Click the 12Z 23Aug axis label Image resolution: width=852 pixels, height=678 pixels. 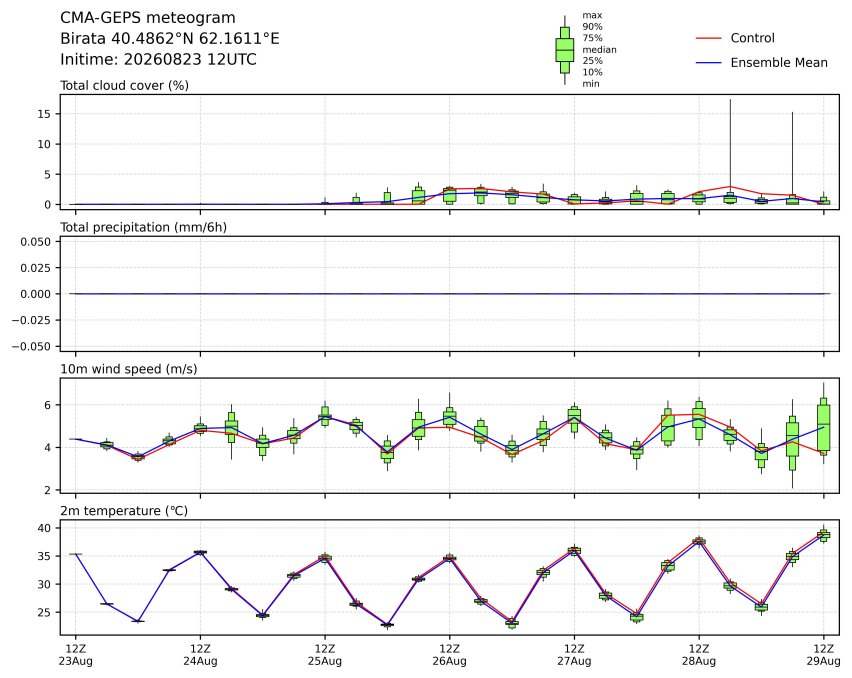click(x=76, y=655)
